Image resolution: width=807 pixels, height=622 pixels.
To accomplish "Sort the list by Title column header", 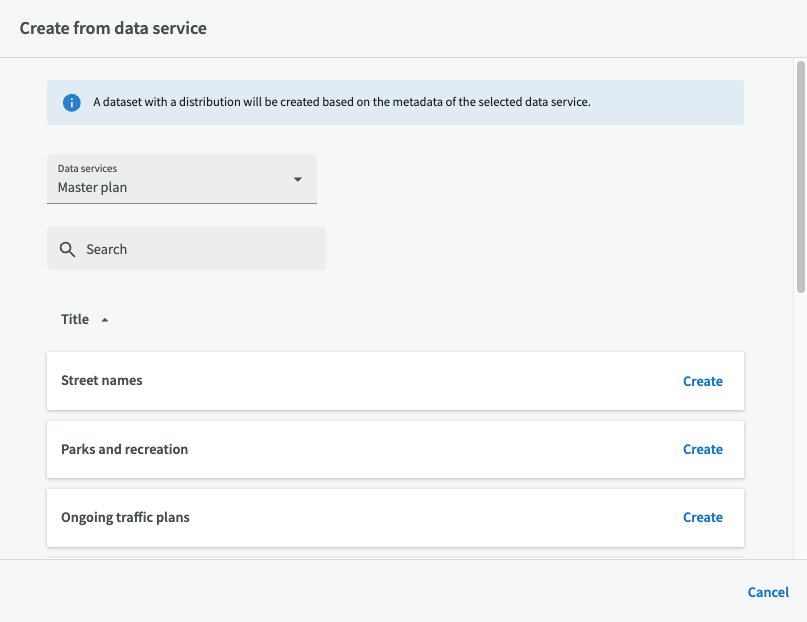I will pos(75,319).
